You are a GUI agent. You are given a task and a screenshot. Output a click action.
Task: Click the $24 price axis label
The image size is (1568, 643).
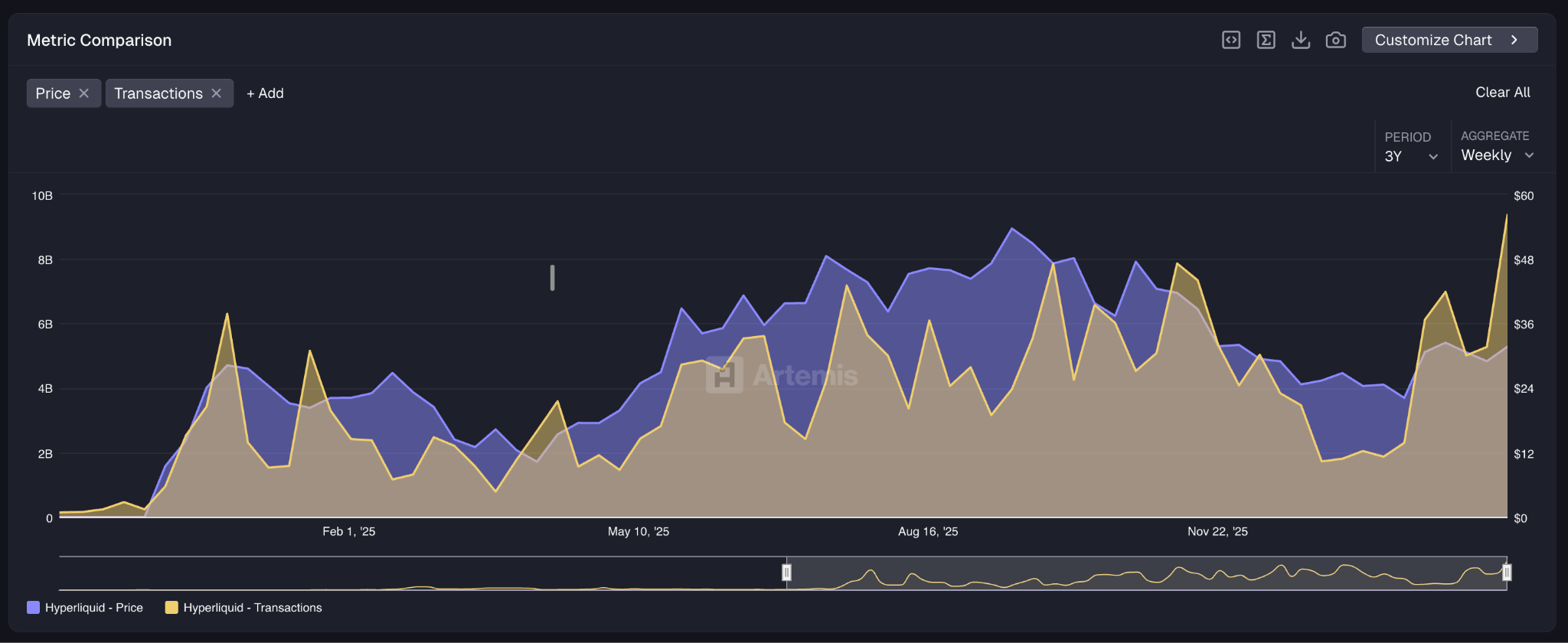point(1524,389)
